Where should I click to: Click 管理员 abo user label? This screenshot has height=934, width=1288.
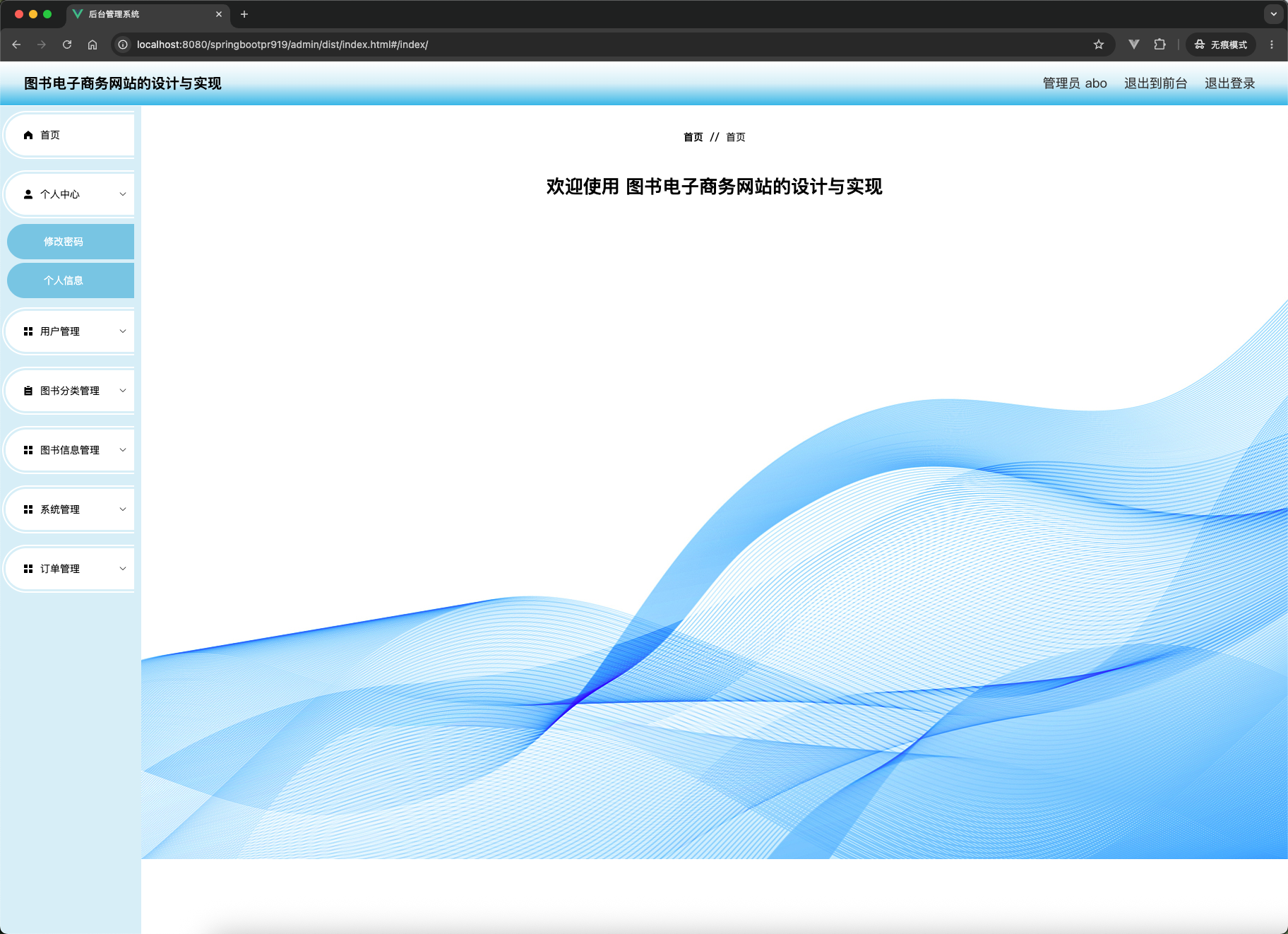coord(1075,83)
